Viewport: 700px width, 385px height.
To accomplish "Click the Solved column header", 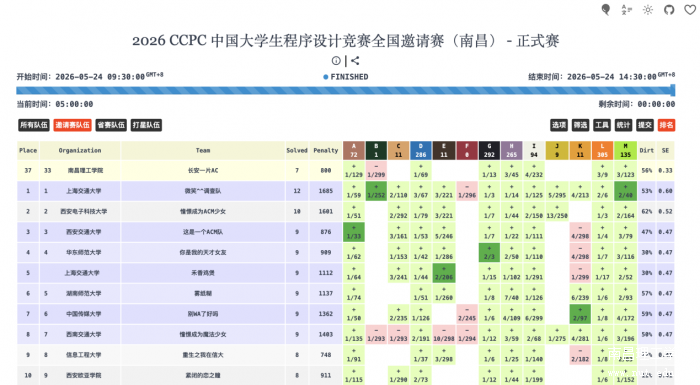I will point(297,151).
